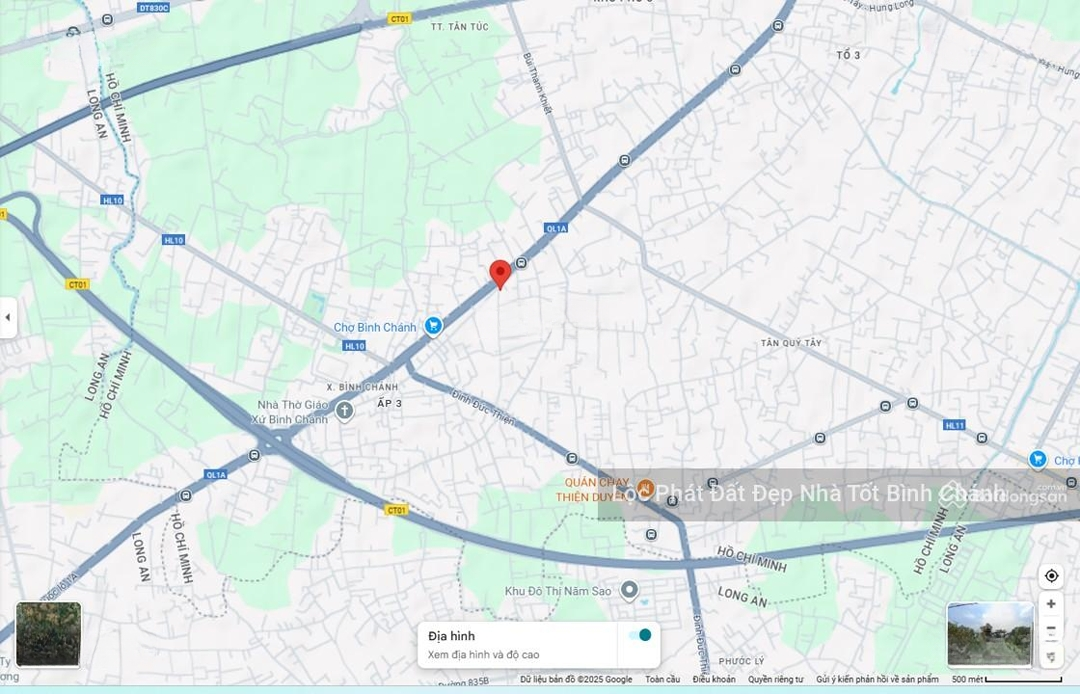Click the red location pin marker
The width and height of the screenshot is (1080, 694).
tap(500, 273)
